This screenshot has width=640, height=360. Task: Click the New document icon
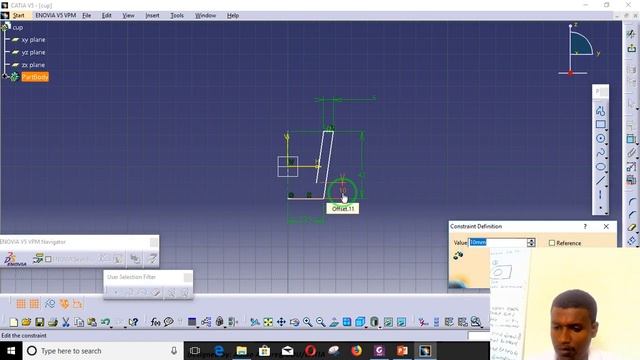pos(13,322)
